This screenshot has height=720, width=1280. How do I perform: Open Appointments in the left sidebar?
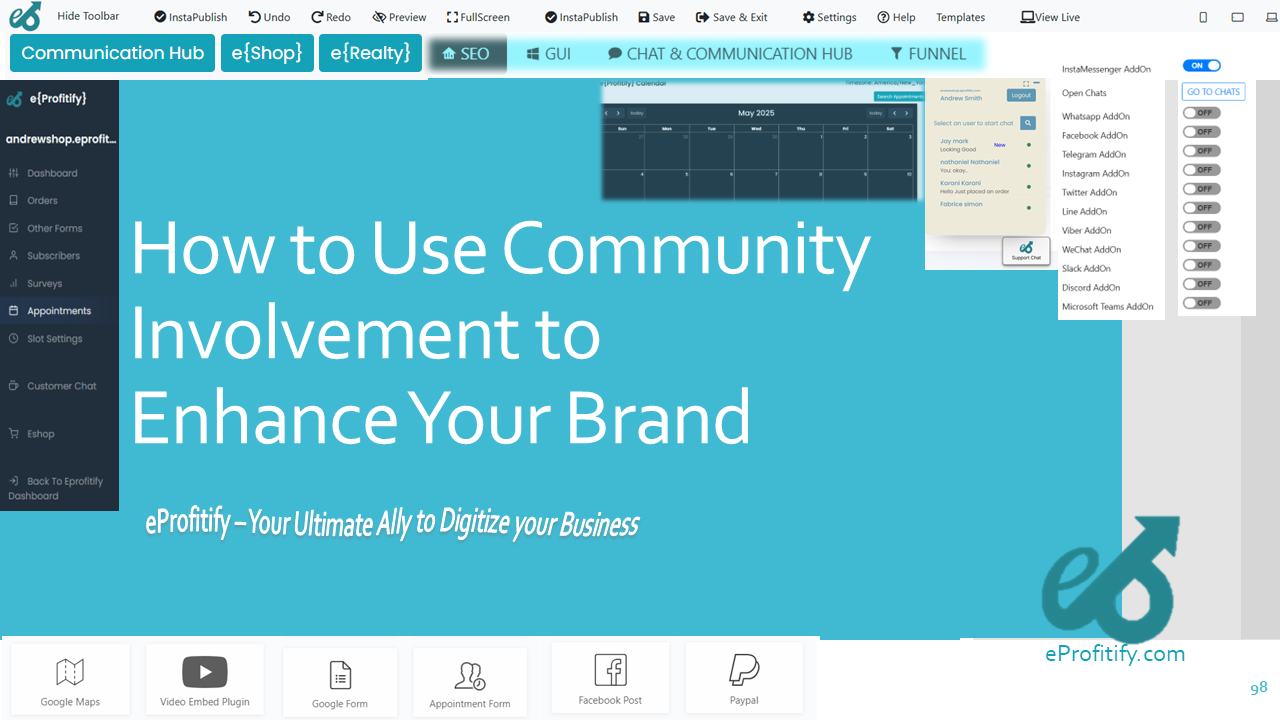(58, 311)
